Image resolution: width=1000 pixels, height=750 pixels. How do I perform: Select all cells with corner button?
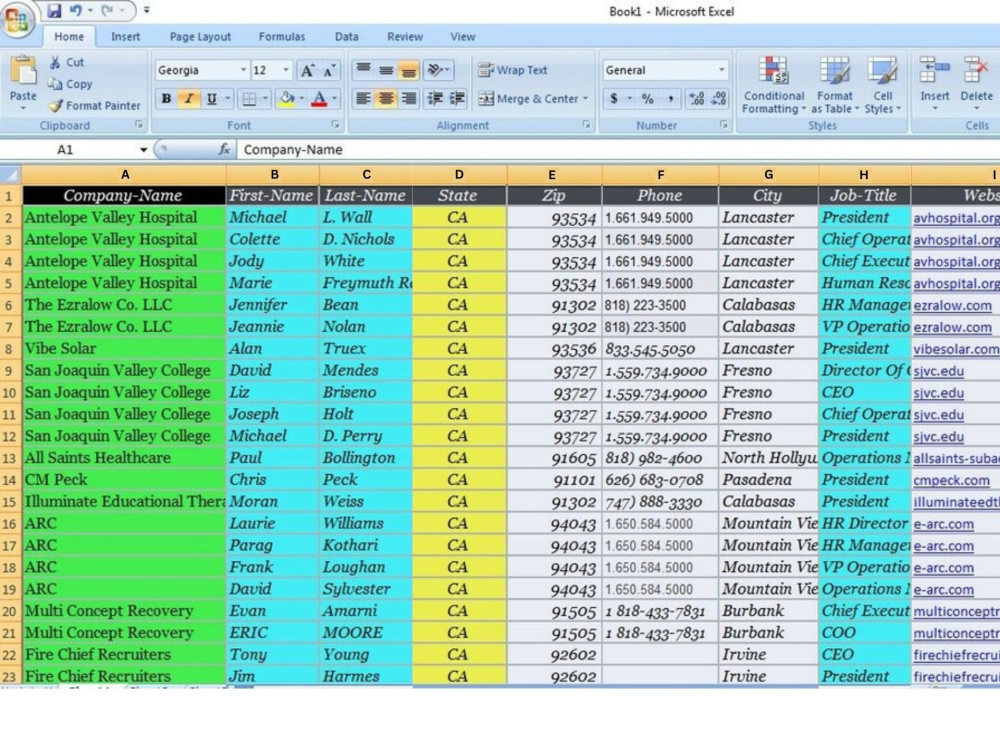click(x=11, y=174)
